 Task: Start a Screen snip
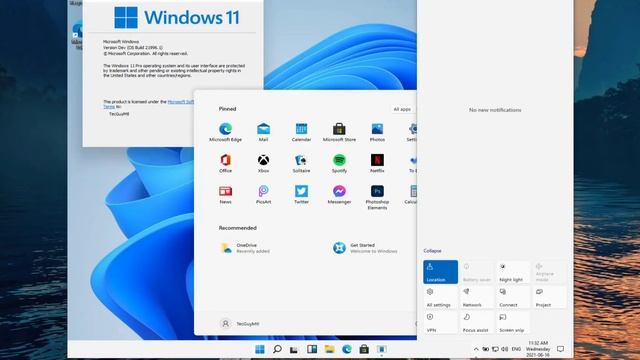pyautogui.click(x=513, y=322)
